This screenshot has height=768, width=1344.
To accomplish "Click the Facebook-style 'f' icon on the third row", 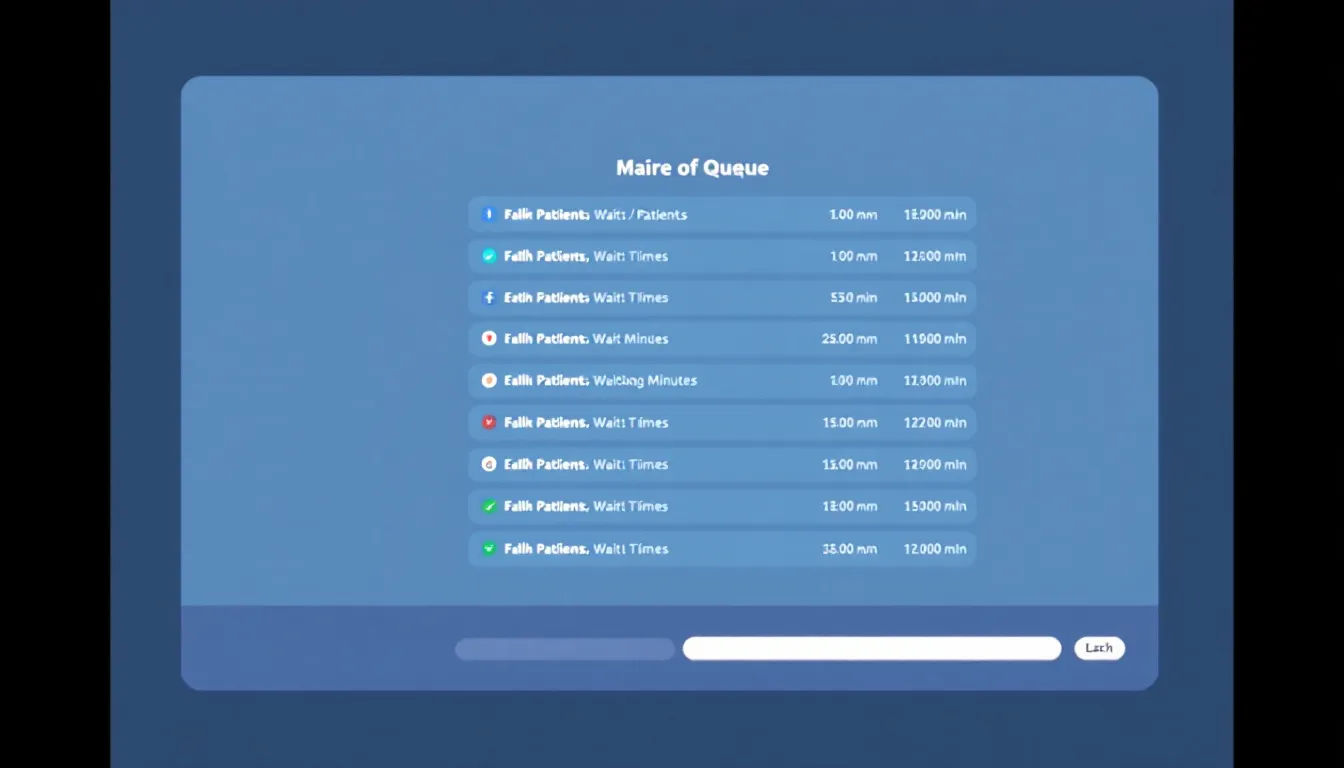I will coord(489,297).
